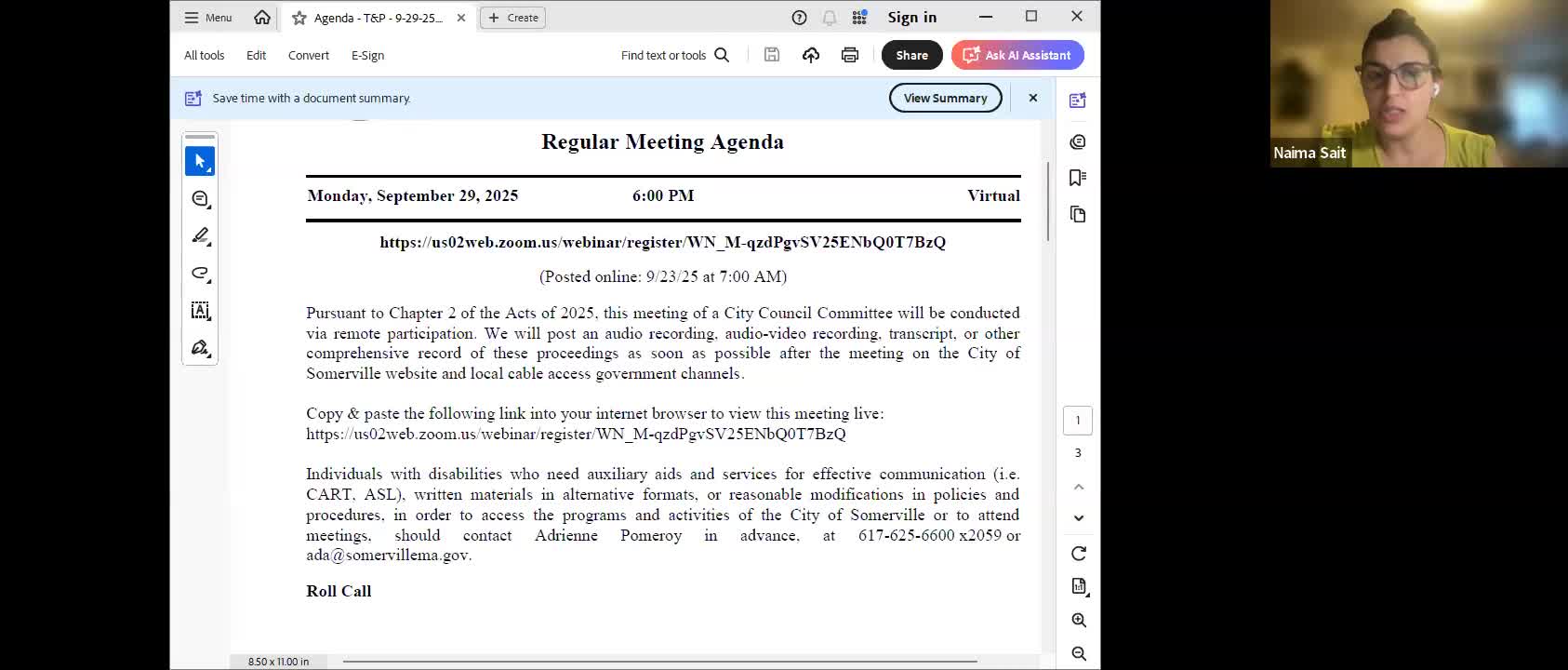Screen dimensions: 1568x670
Task: Save the document with the disk icon
Action: click(x=772, y=55)
